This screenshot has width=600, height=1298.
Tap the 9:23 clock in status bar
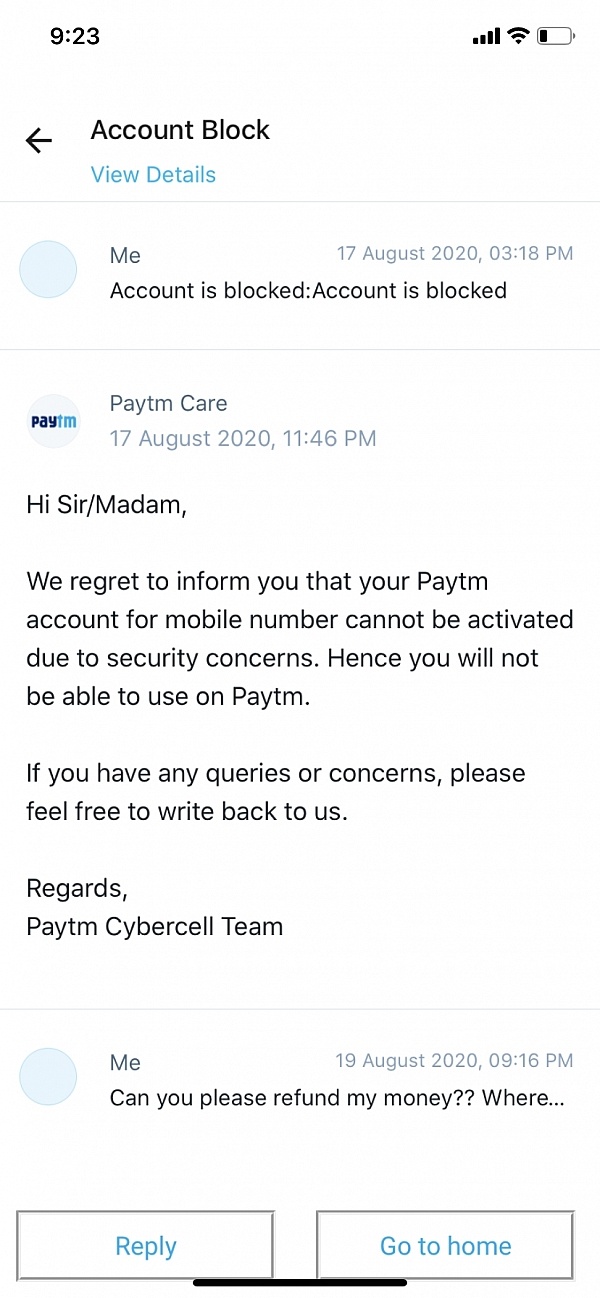pos(75,36)
